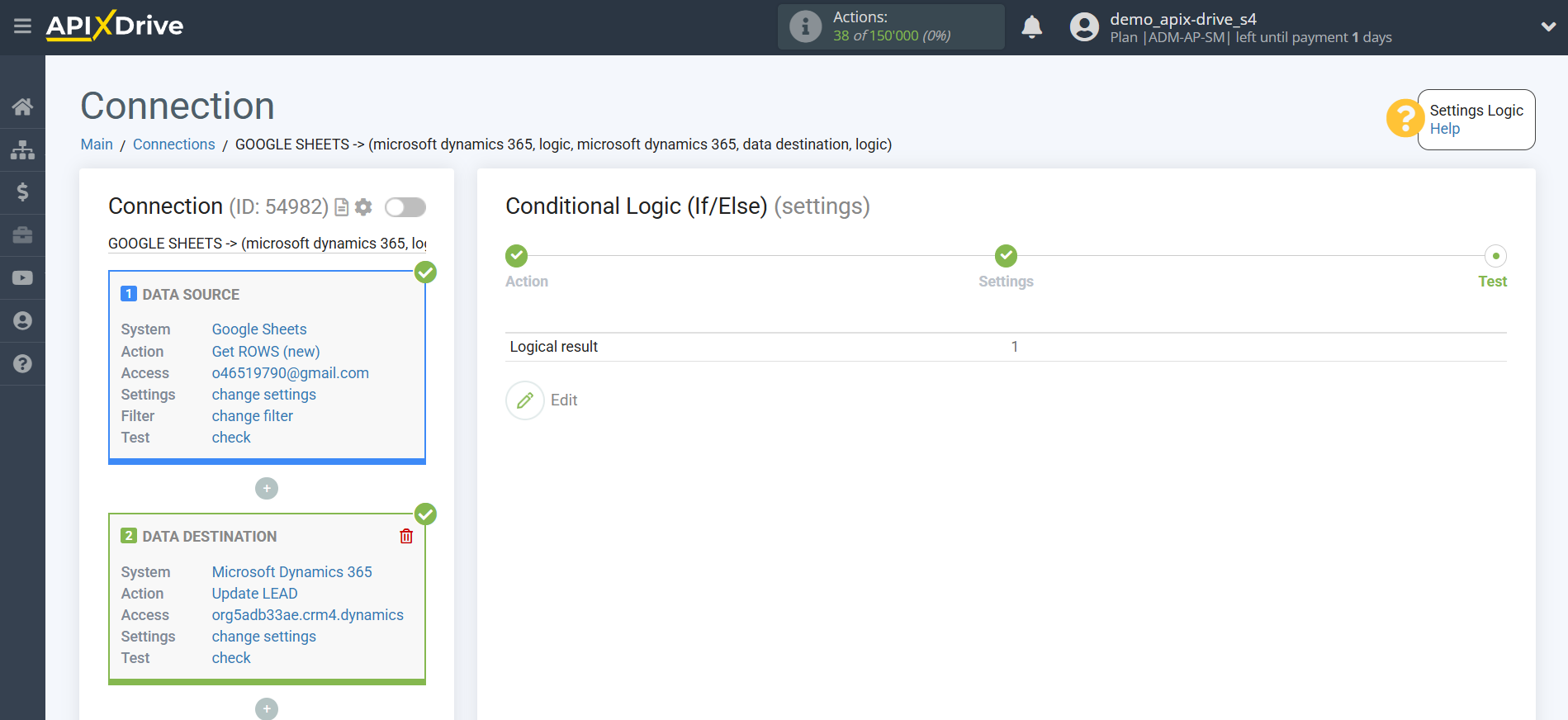Click the yellow question mark help icon
This screenshot has width=1568, height=720.
[x=1404, y=118]
